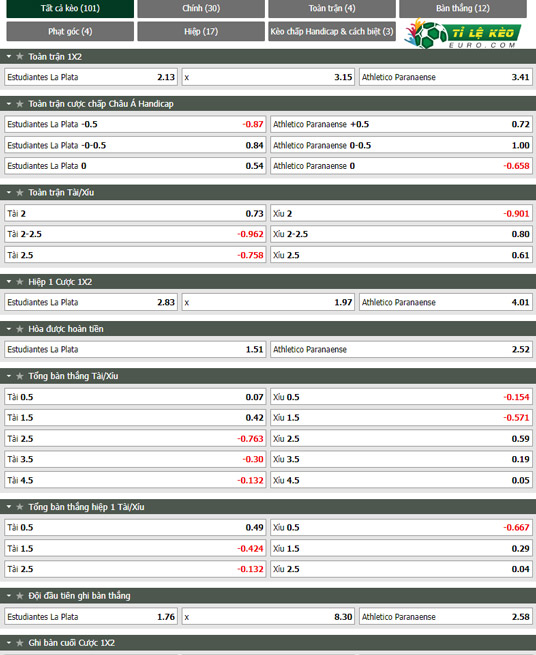Choose total goals Xỉu 0.5 at -0.154

[x=401, y=397]
